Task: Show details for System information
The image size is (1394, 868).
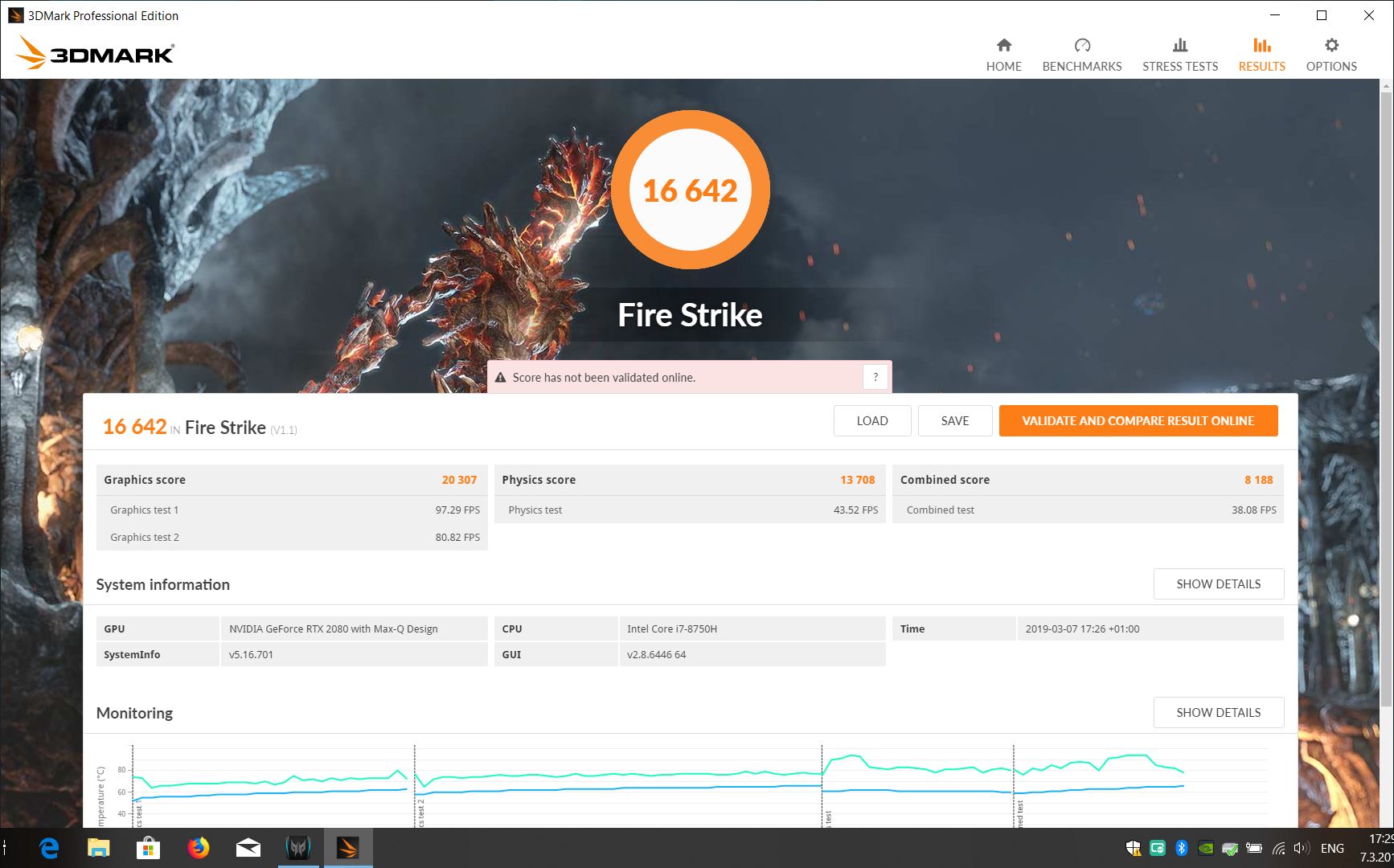Action: (x=1218, y=583)
